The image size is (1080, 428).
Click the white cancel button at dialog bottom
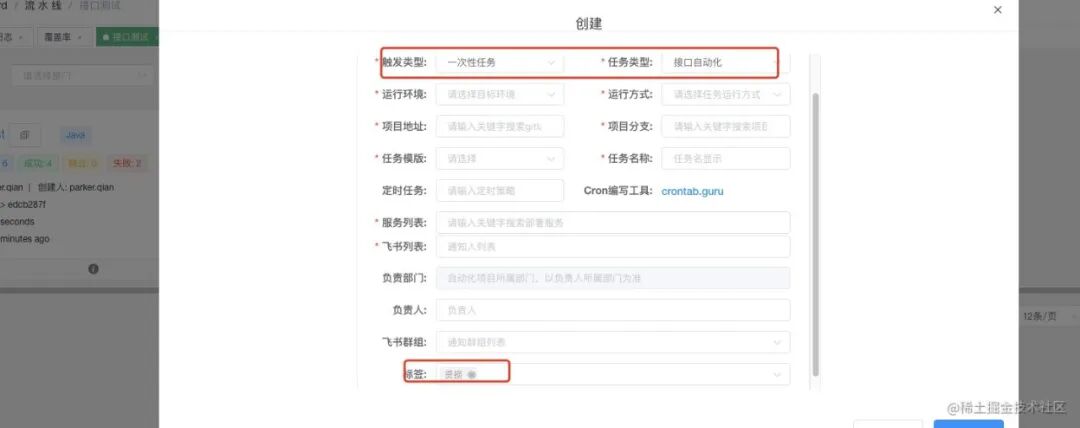coord(888,424)
